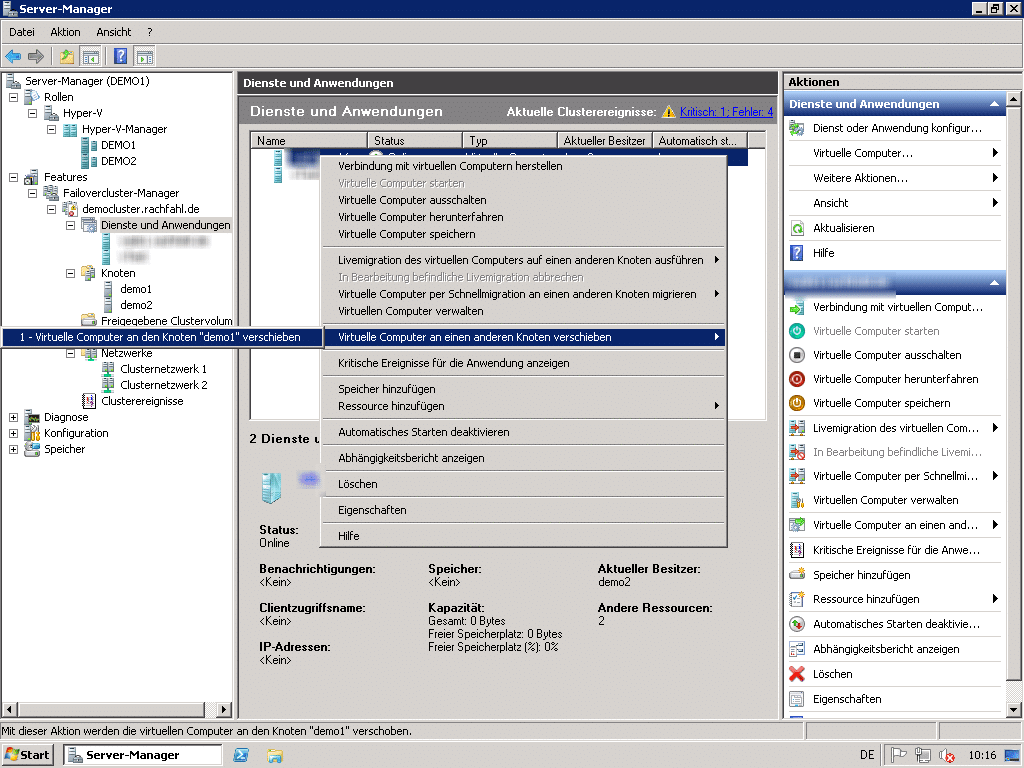Expand the Konfiguration tree node
The width and height of the screenshot is (1024, 768).
click(x=13, y=433)
